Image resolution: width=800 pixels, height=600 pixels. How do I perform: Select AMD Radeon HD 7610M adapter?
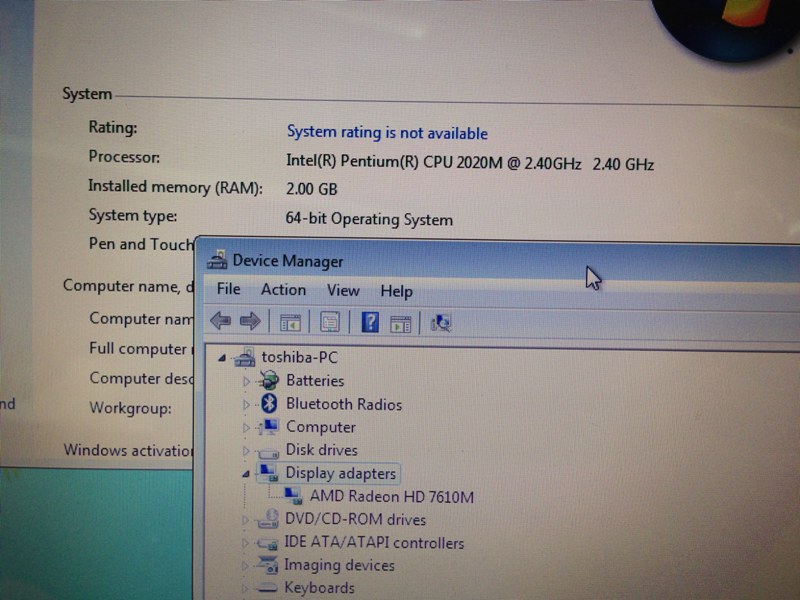coord(388,497)
